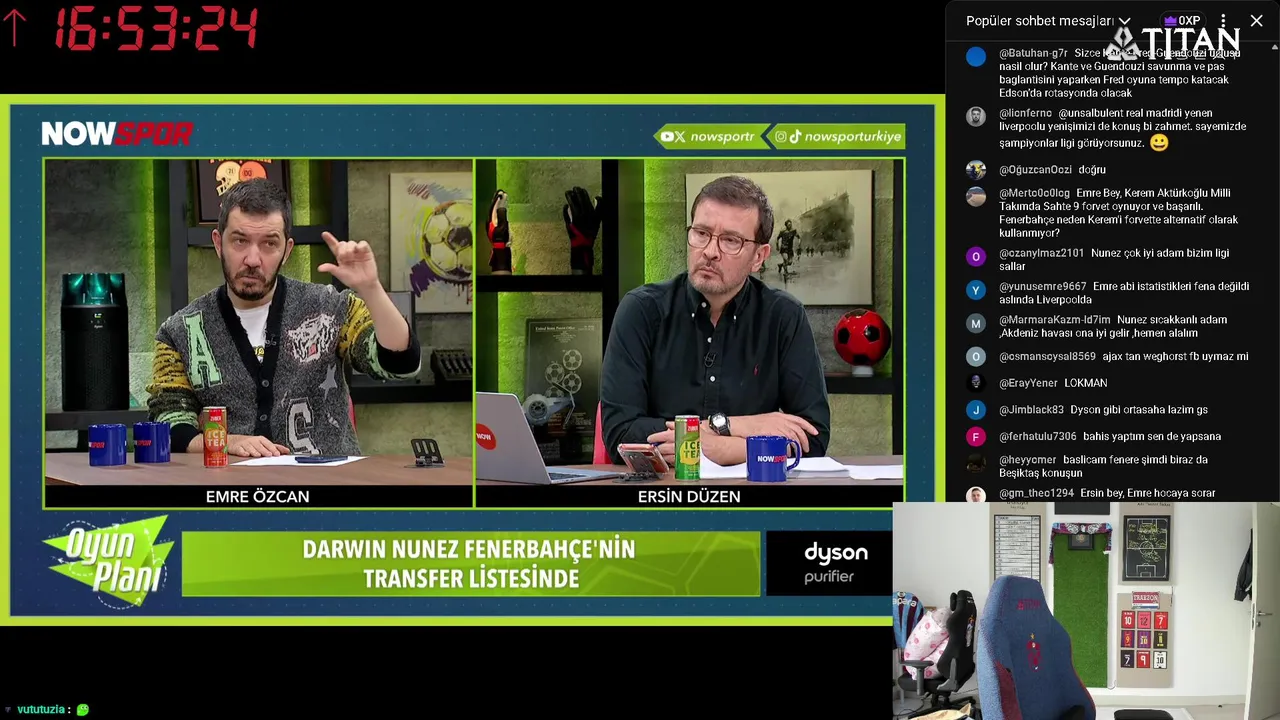This screenshot has width=1280, height=720.
Task: Click the 'J' avatar of @Jimblack83
Action: (976, 410)
